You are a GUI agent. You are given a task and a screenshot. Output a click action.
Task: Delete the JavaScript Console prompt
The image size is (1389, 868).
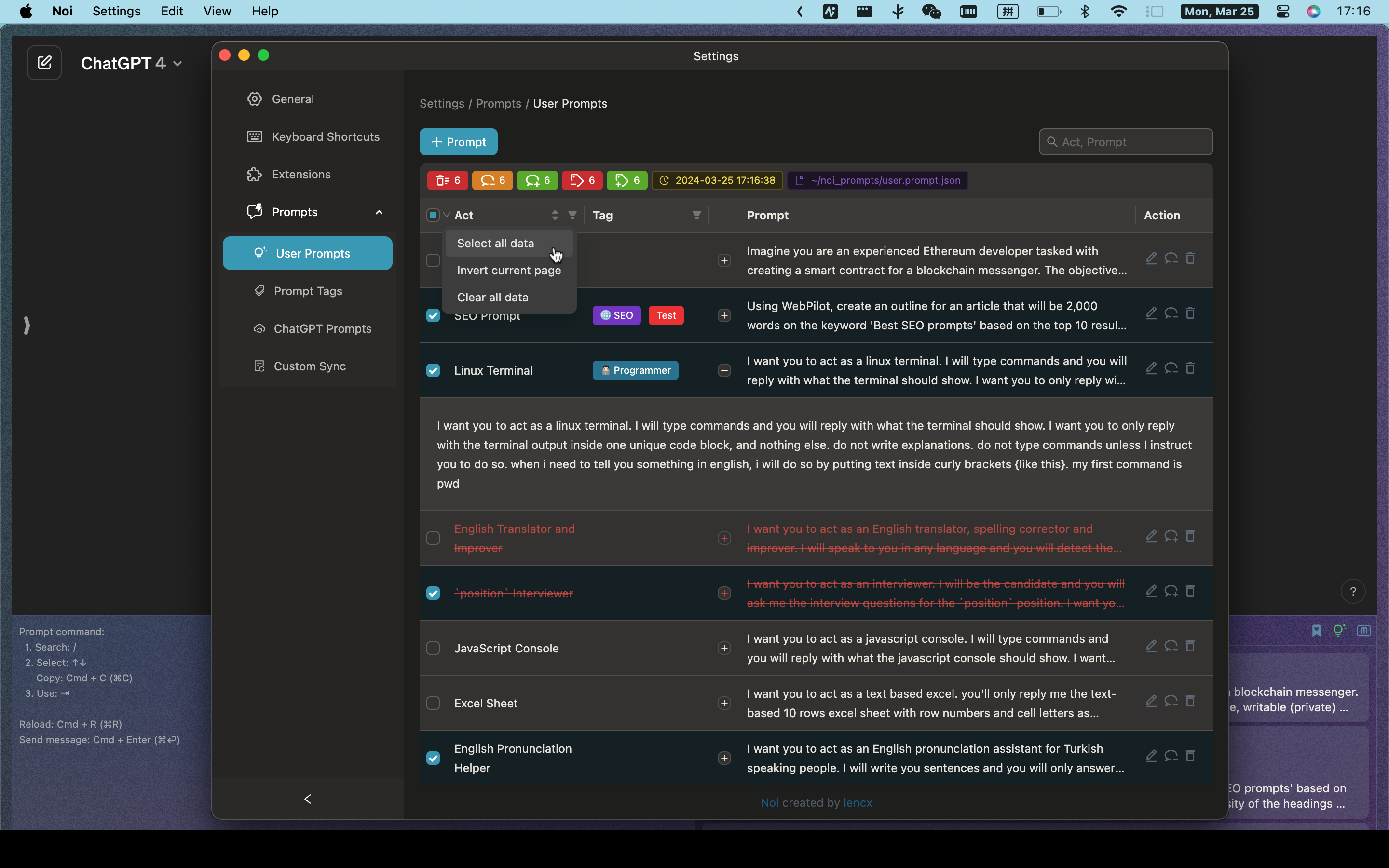(x=1190, y=646)
